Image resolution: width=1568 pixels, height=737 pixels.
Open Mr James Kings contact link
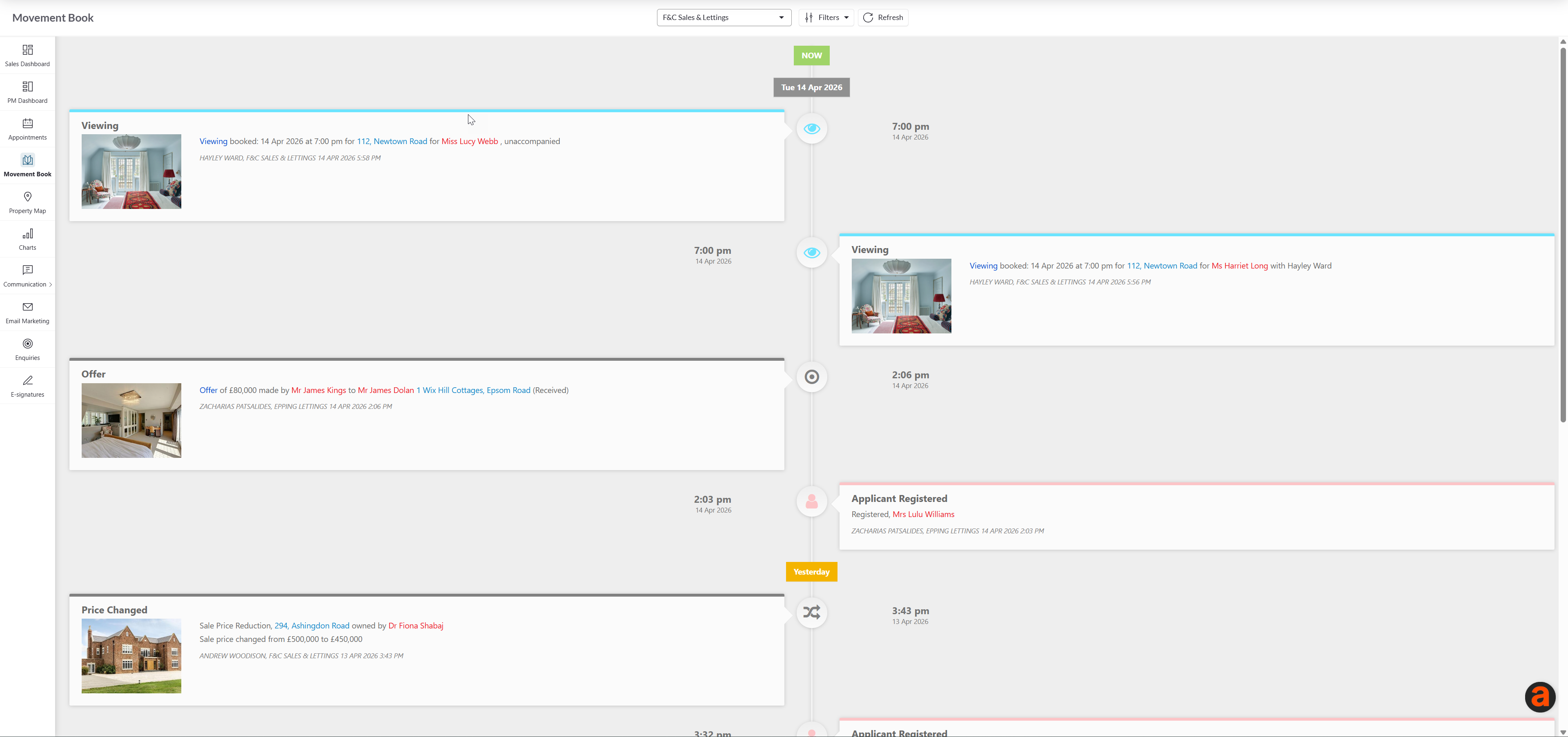click(318, 391)
